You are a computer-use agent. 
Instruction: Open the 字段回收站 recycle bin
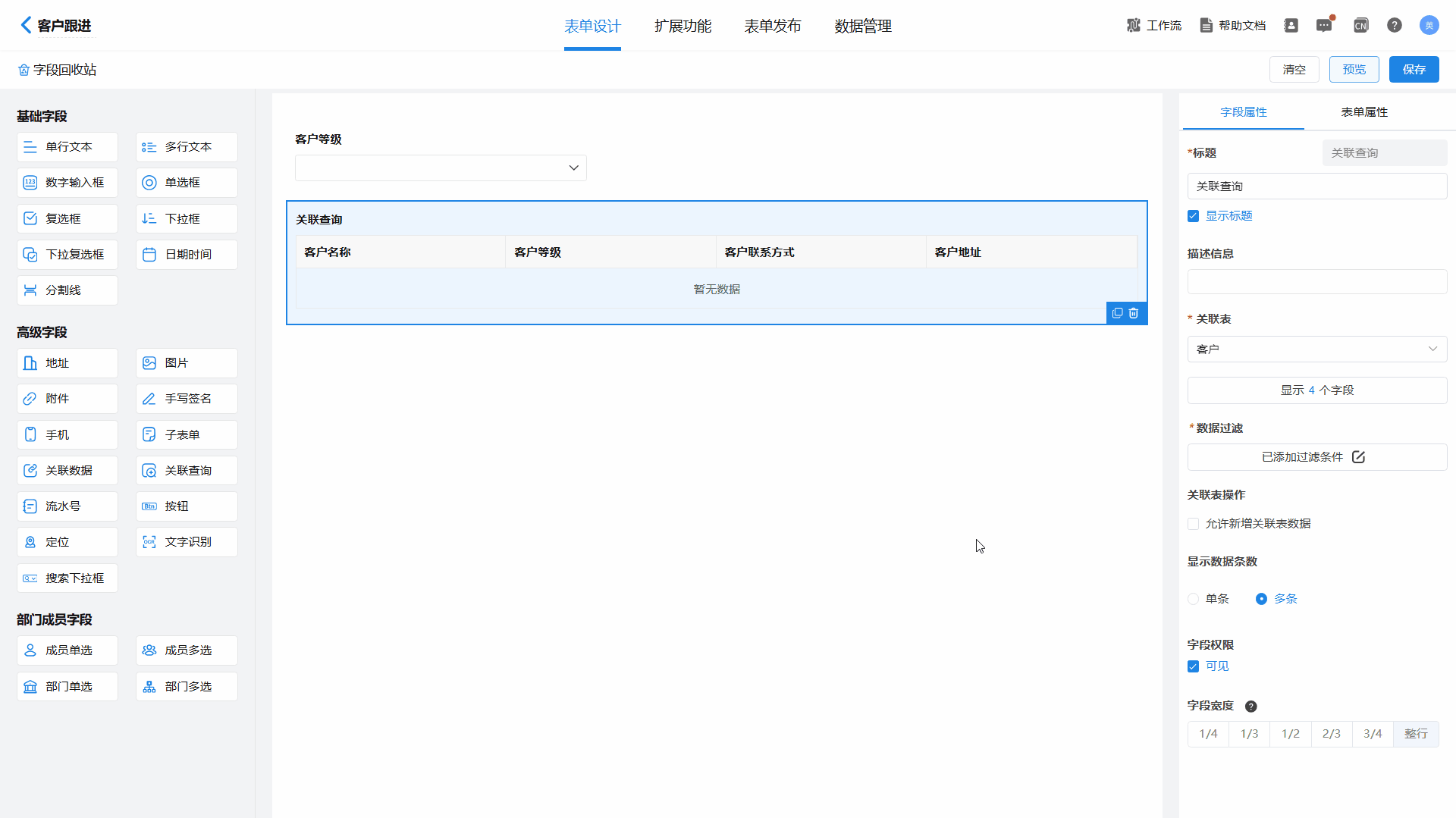(58, 70)
